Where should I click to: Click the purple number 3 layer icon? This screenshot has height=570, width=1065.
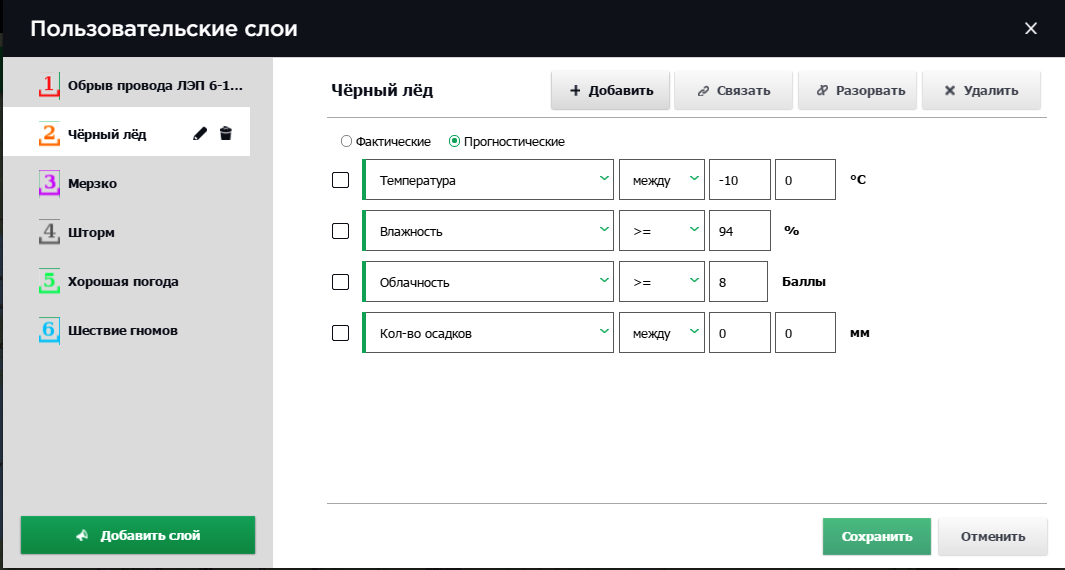click(x=49, y=184)
